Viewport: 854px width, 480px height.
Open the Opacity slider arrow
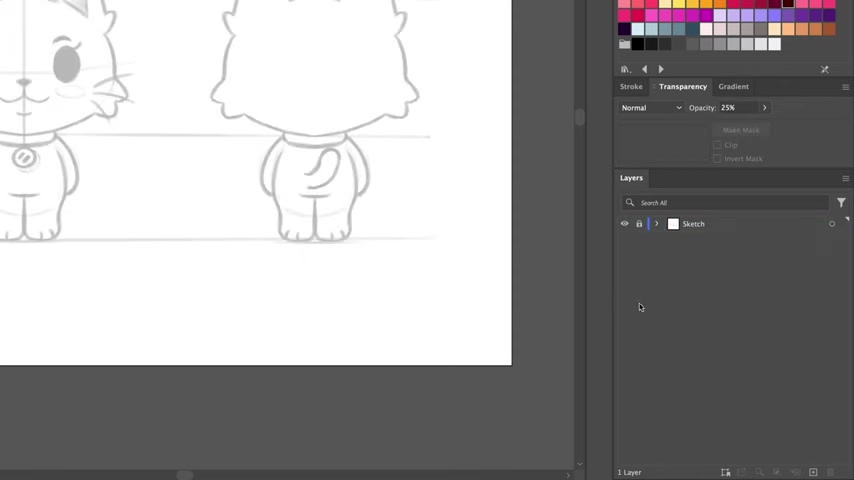click(765, 108)
